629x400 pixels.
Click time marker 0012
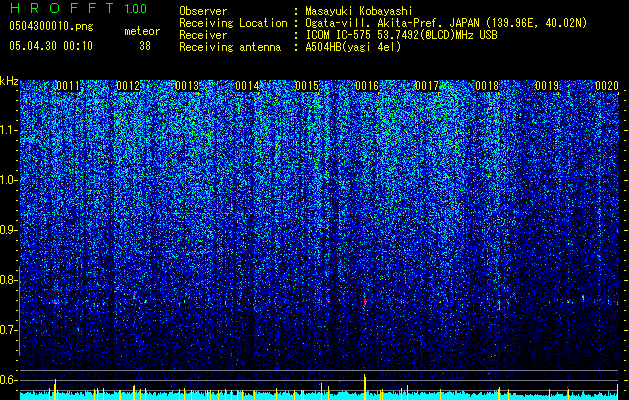click(x=128, y=86)
